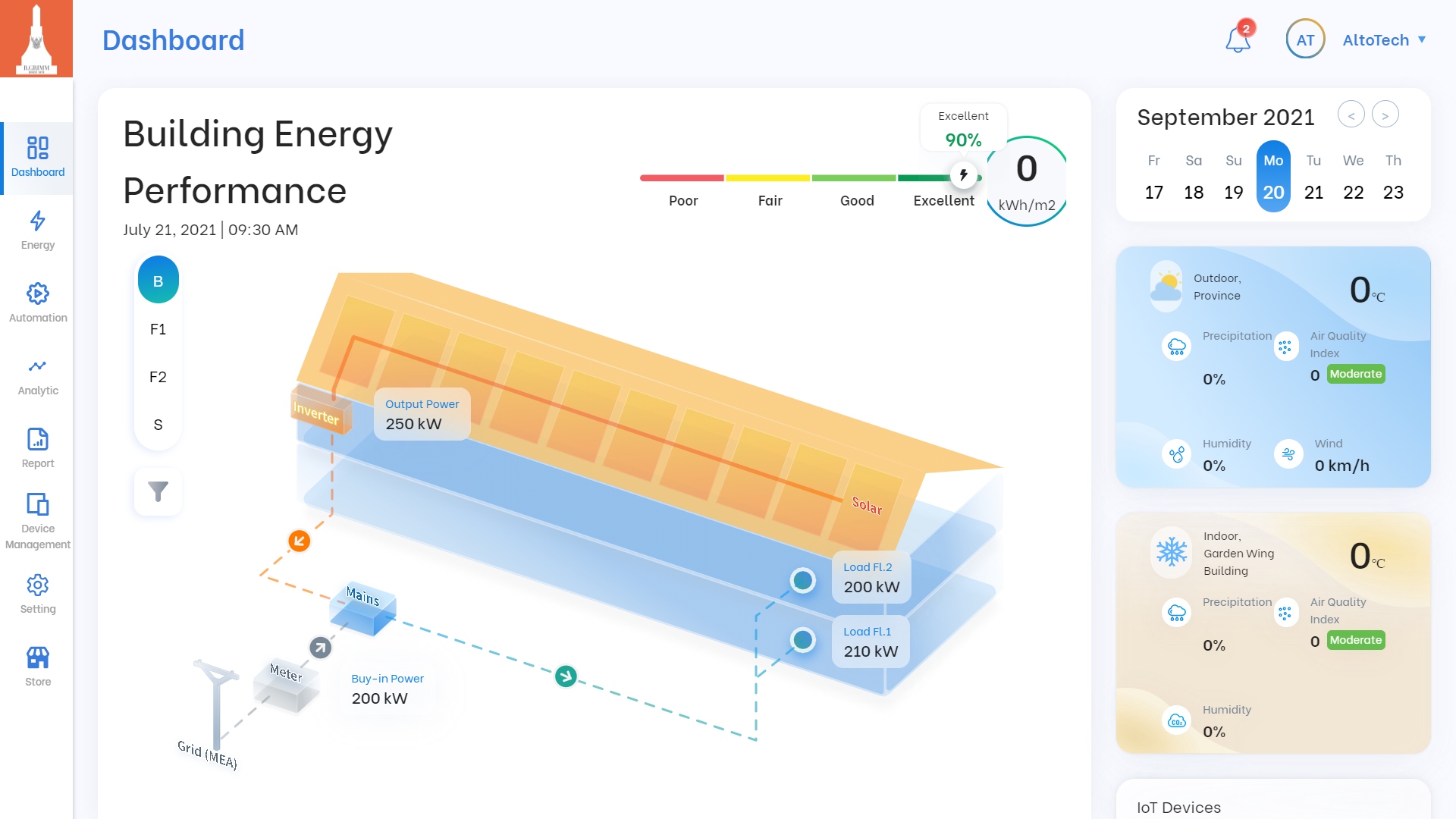Image resolution: width=1456 pixels, height=819 pixels.
Task: Expand the AltoTech account dropdown
Action: 1385,39
